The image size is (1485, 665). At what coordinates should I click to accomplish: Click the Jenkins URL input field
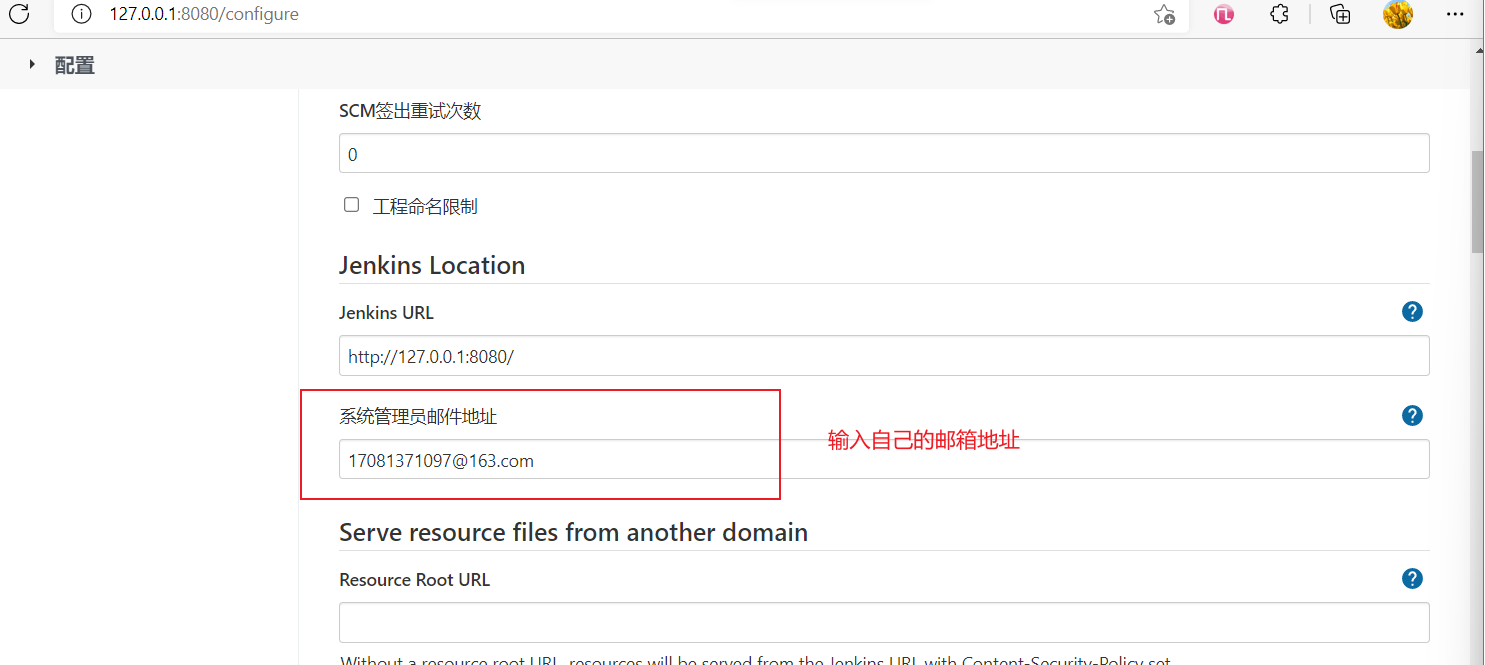tap(884, 356)
